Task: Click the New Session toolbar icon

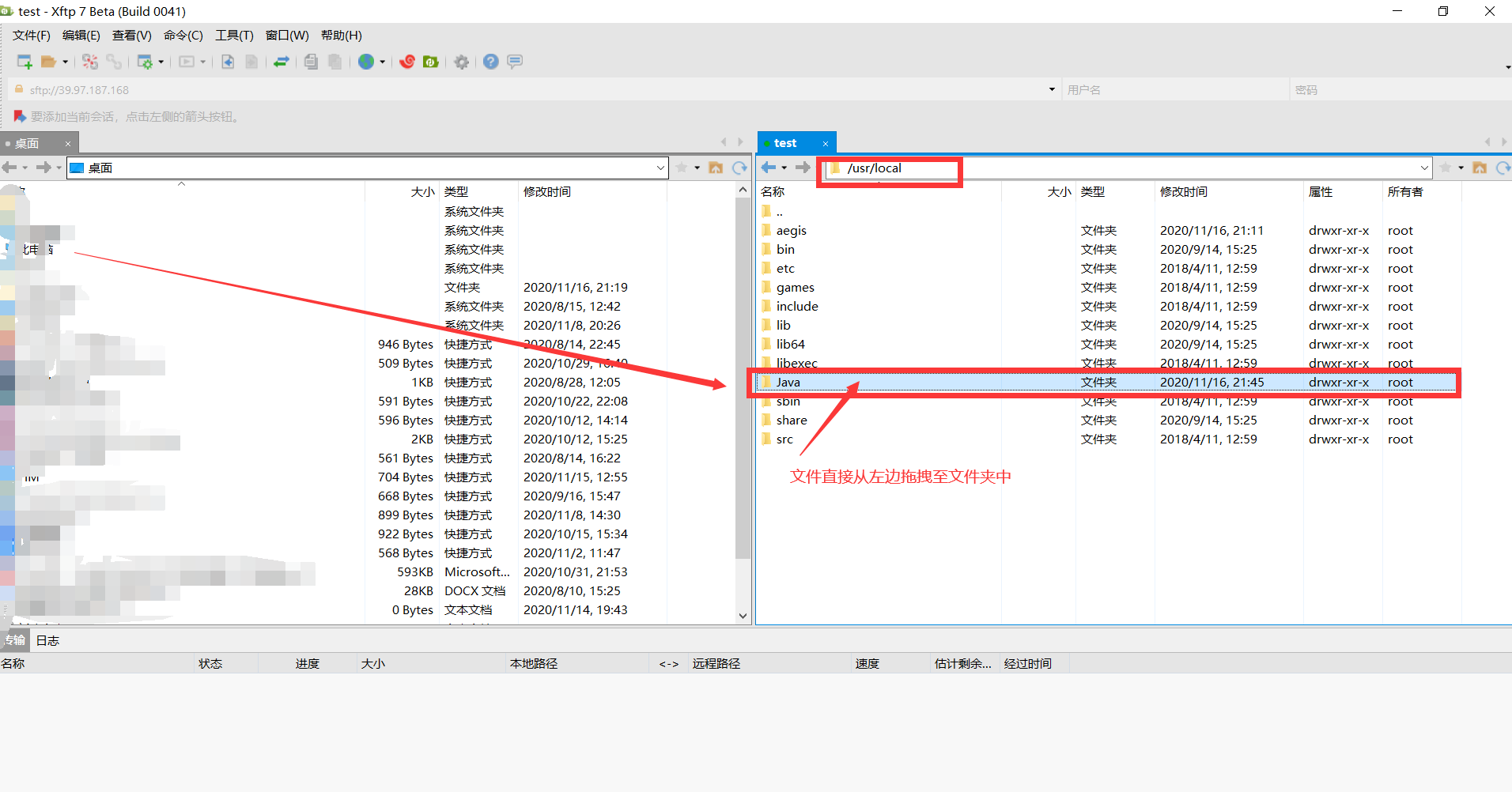Action: coord(25,62)
